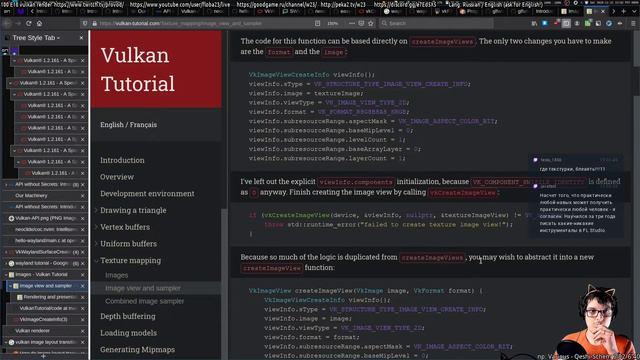Switch language to Français link
The width and height of the screenshot is (640, 360).
point(144,124)
